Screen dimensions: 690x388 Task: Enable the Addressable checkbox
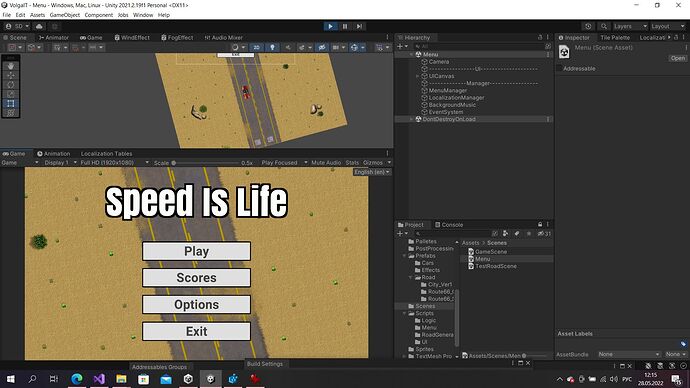560,68
